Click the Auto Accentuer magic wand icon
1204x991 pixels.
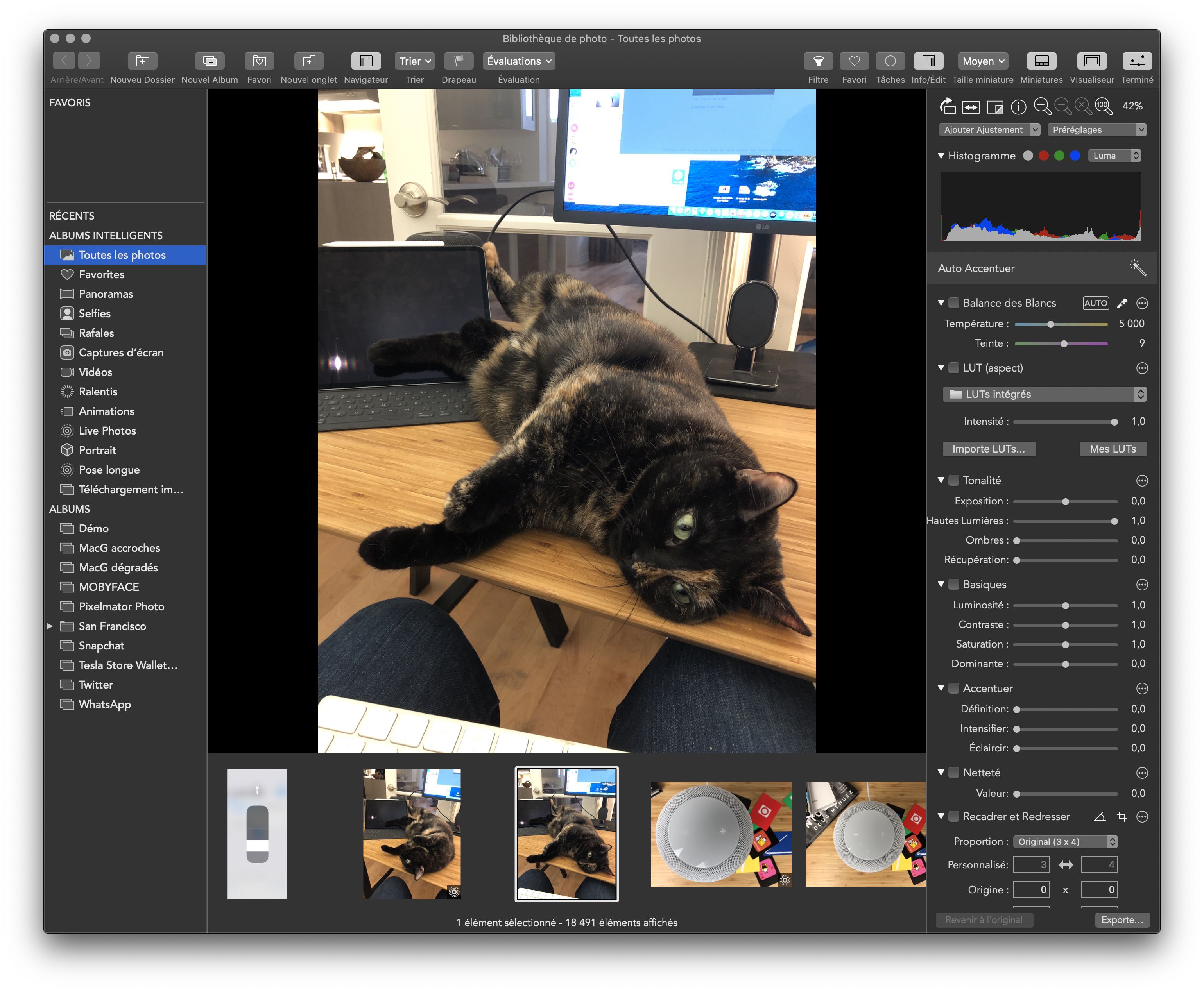coord(1137,268)
